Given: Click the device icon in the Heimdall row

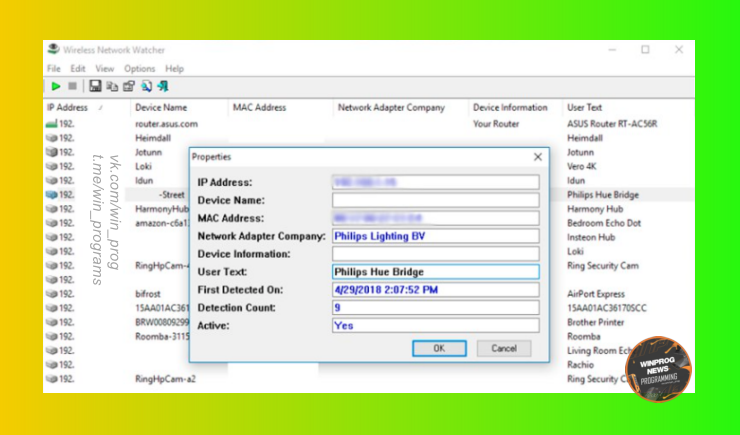Looking at the screenshot, I should [x=51, y=138].
